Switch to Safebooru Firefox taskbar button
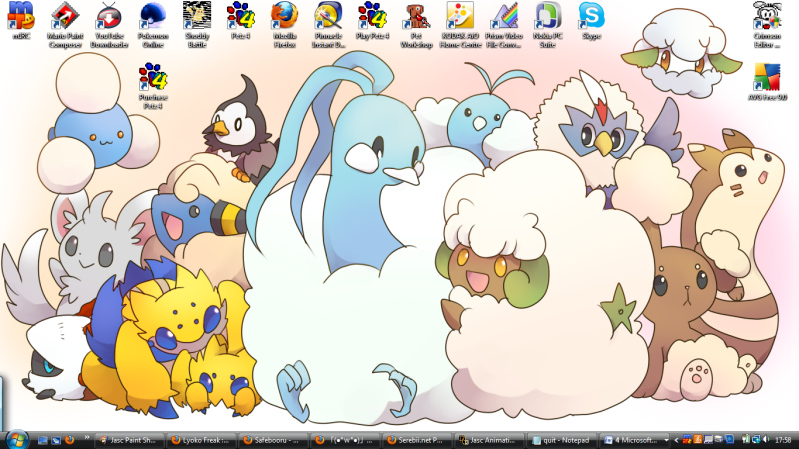Screen dimensions: 799x449 275,440
